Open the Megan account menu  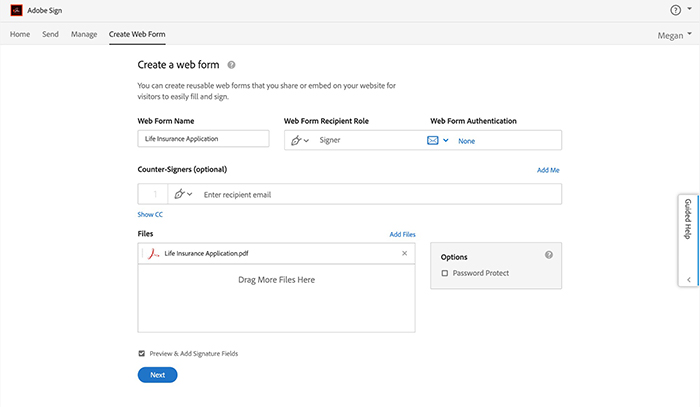[670, 34]
